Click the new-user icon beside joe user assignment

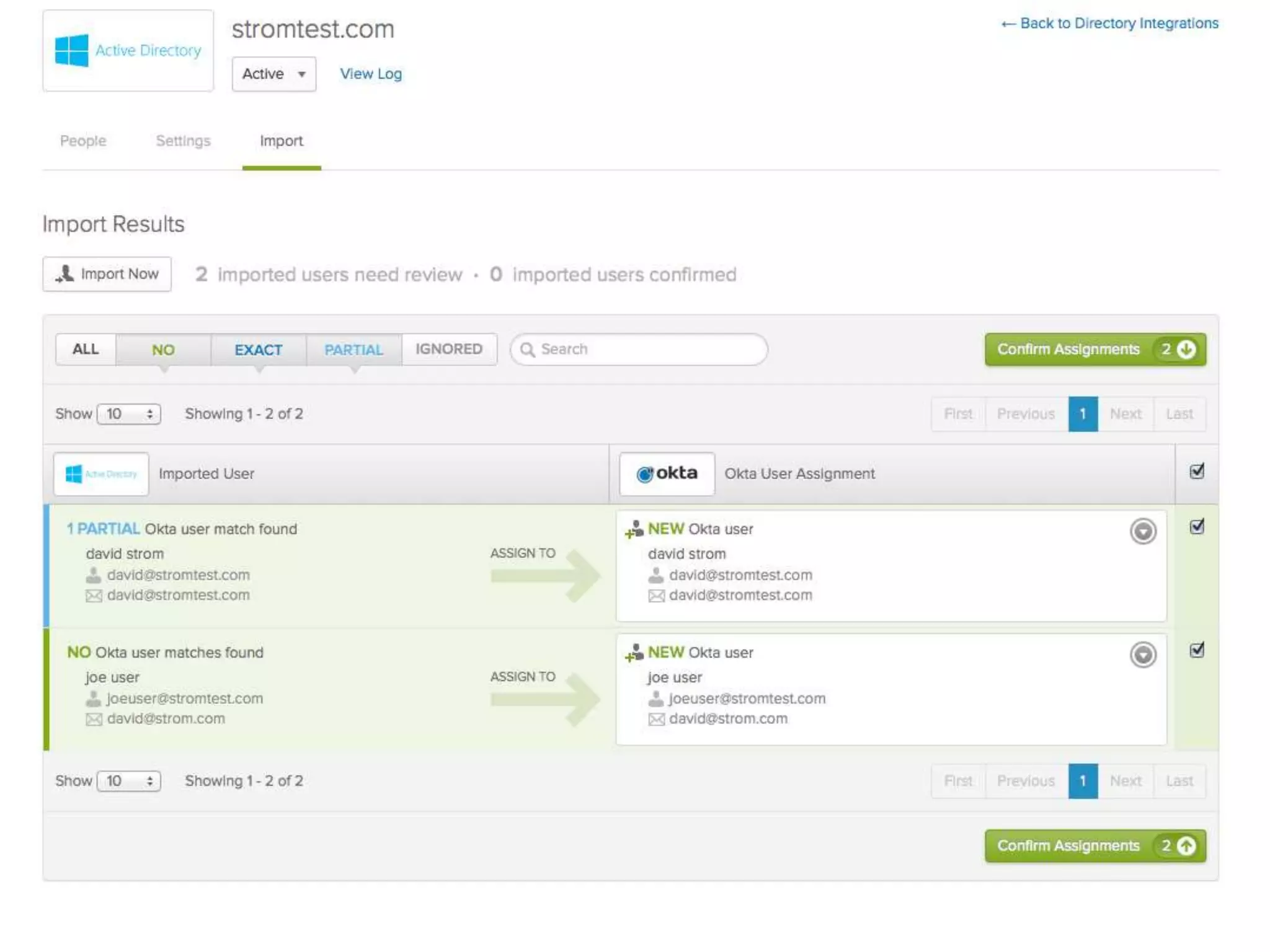point(634,653)
